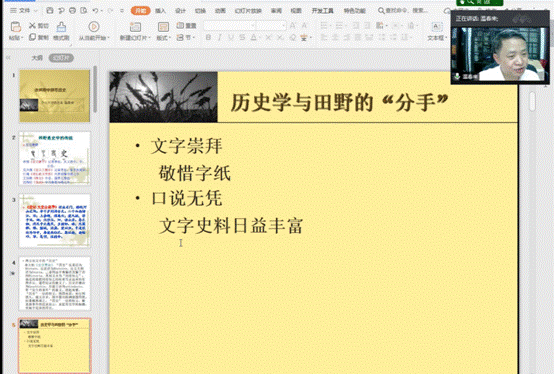The width and height of the screenshot is (554, 374).
Task: Click the Copy (复制) button
Action: pos(39,37)
